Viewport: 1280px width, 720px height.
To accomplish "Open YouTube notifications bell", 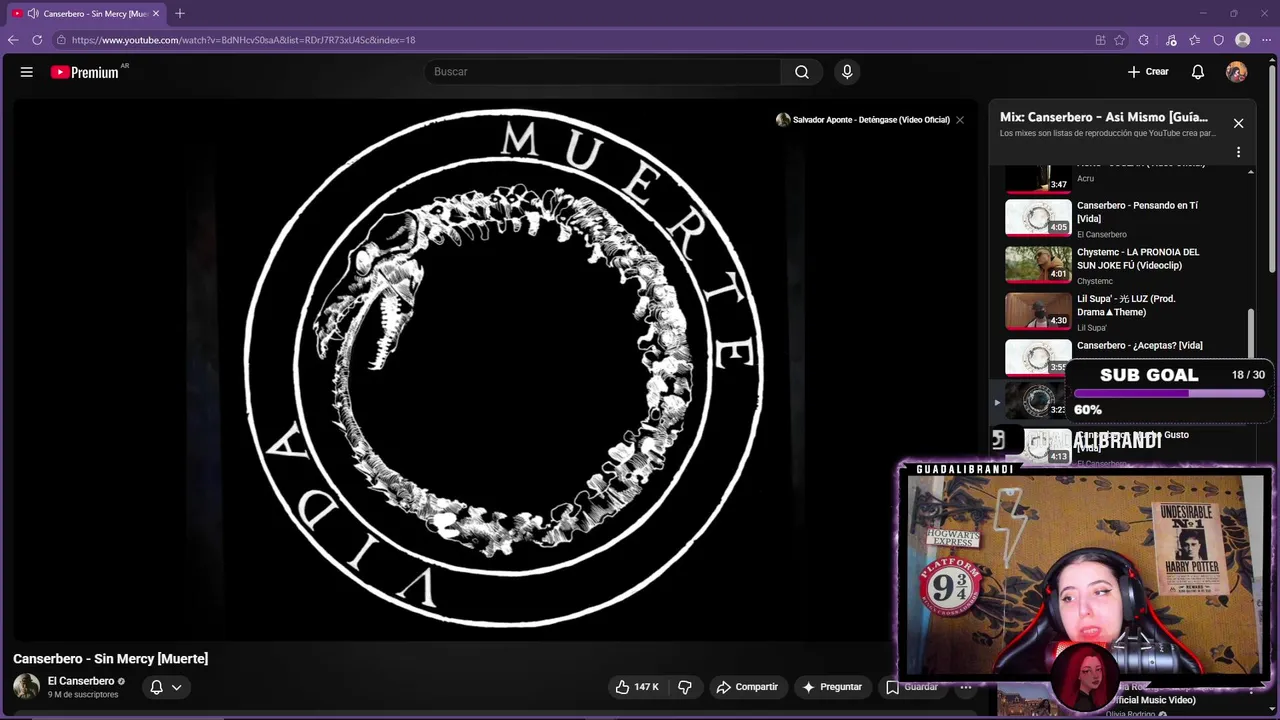I will pyautogui.click(x=1198, y=72).
